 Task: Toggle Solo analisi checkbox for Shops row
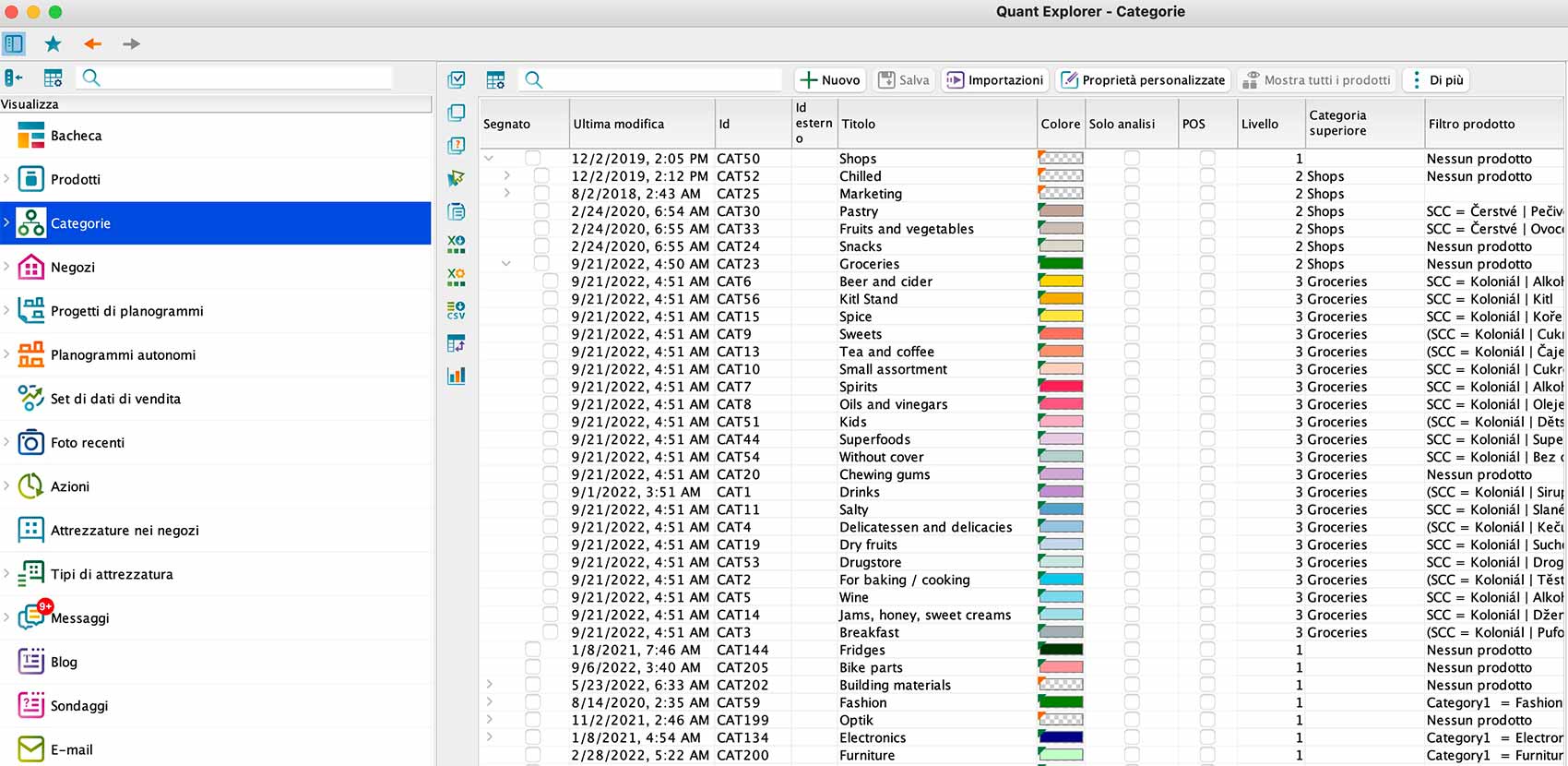[x=1132, y=159]
